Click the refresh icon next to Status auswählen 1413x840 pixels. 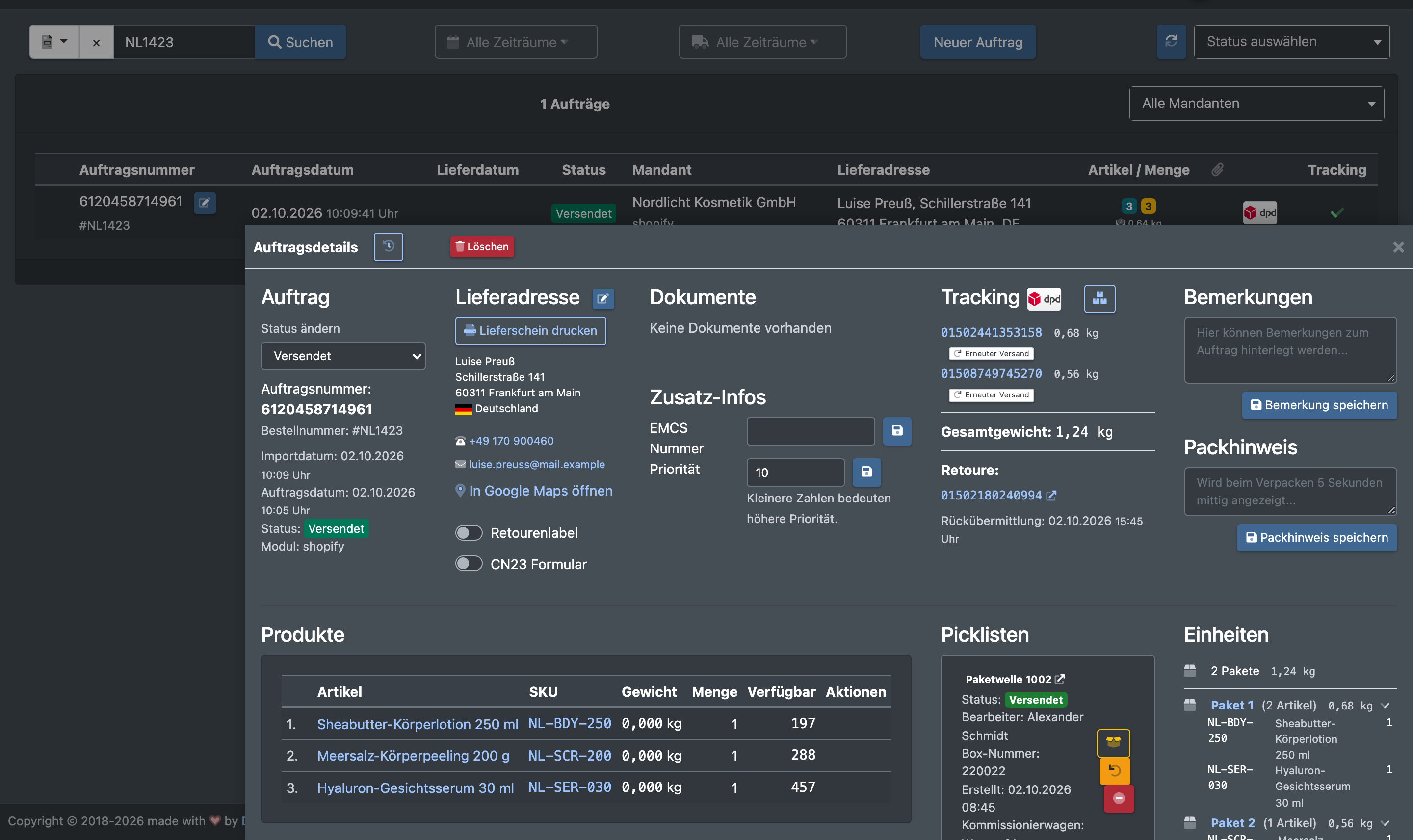1171,41
